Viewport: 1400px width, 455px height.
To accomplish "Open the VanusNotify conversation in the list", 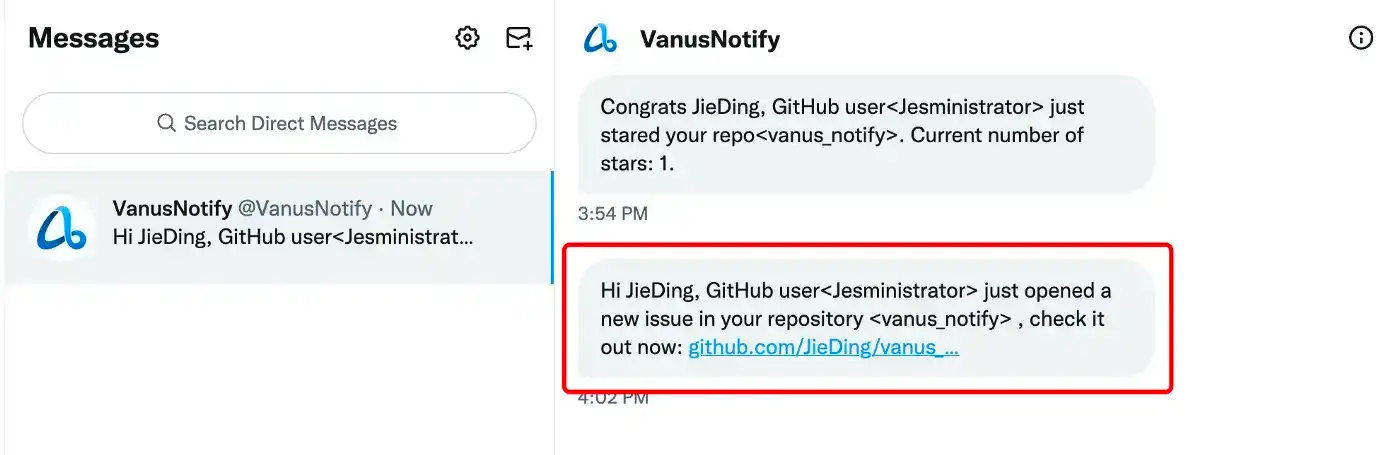I will click(278, 227).
